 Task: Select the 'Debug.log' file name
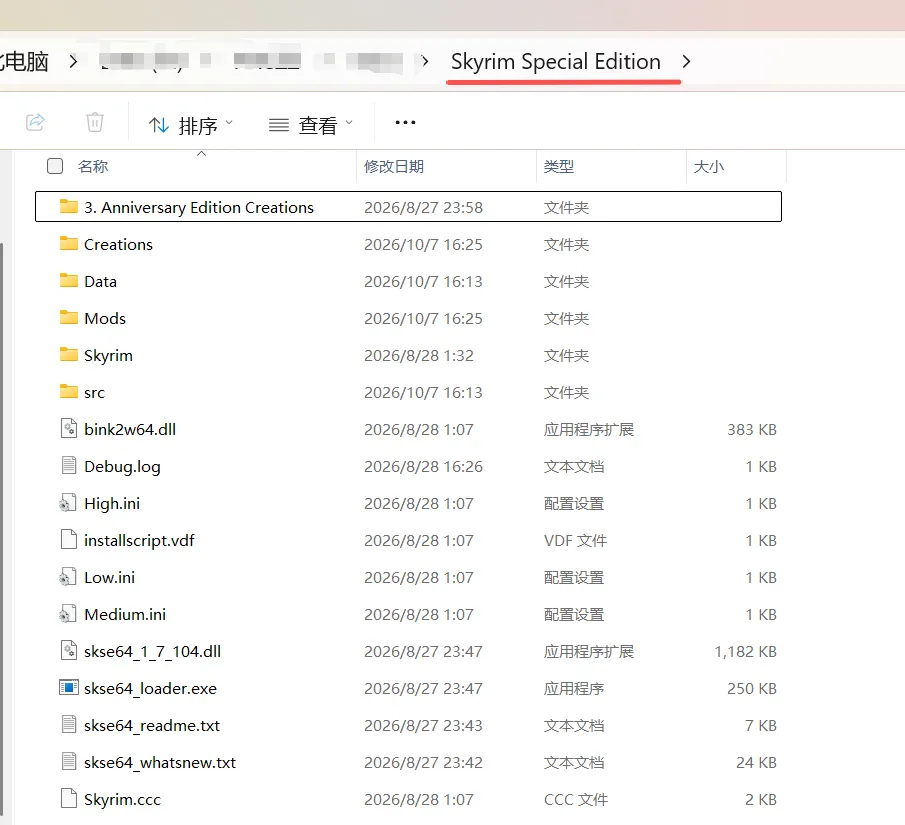pyautogui.click(x=122, y=467)
